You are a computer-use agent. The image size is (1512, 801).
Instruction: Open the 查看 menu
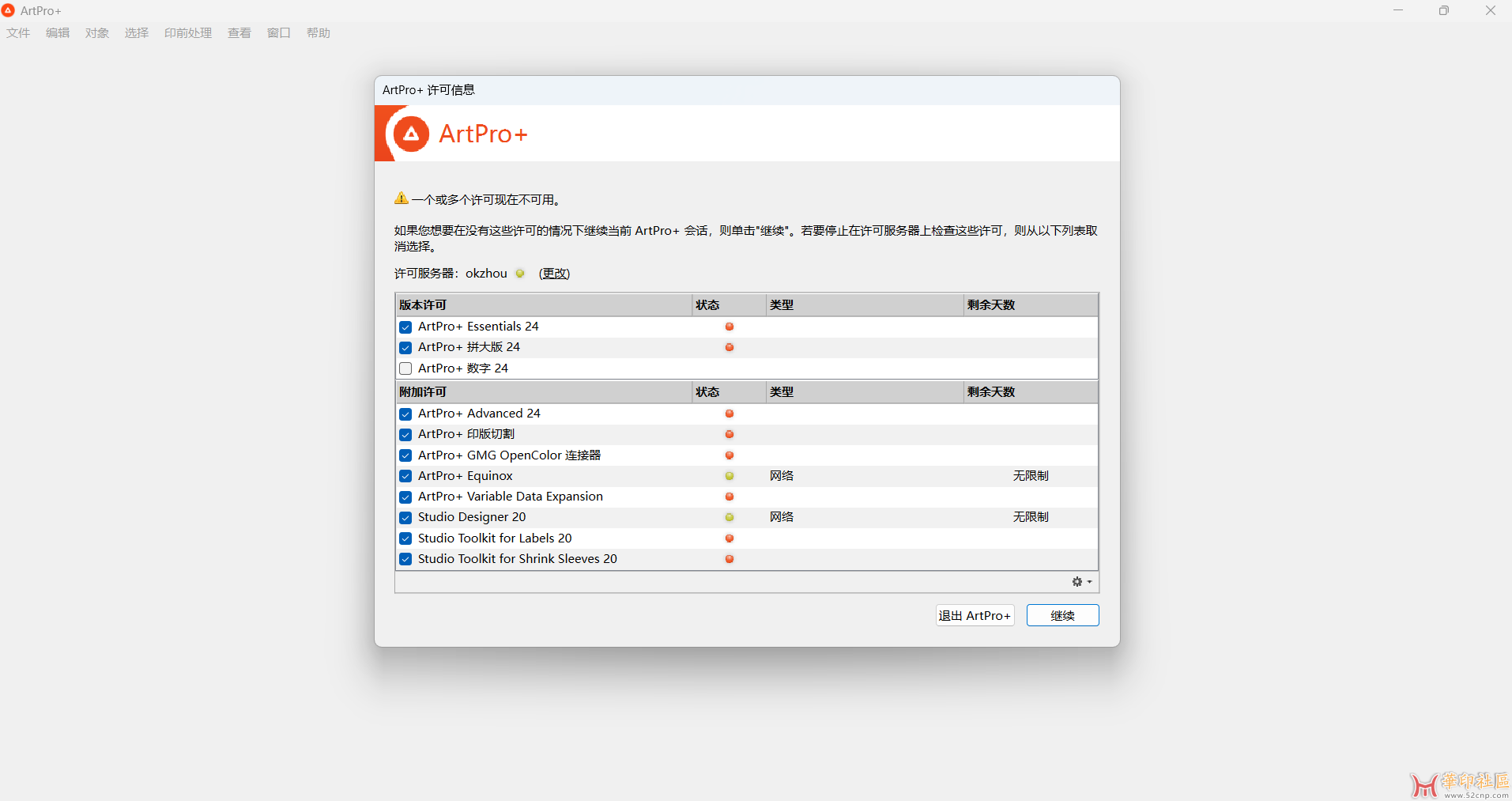(x=239, y=33)
